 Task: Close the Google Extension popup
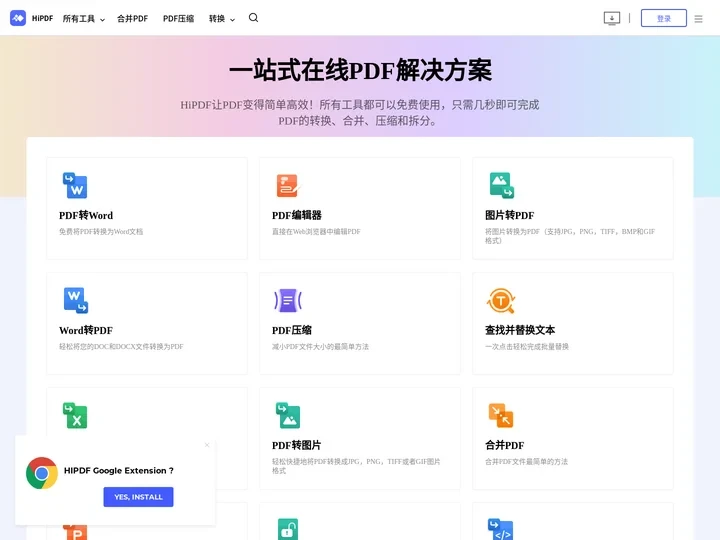click(207, 444)
